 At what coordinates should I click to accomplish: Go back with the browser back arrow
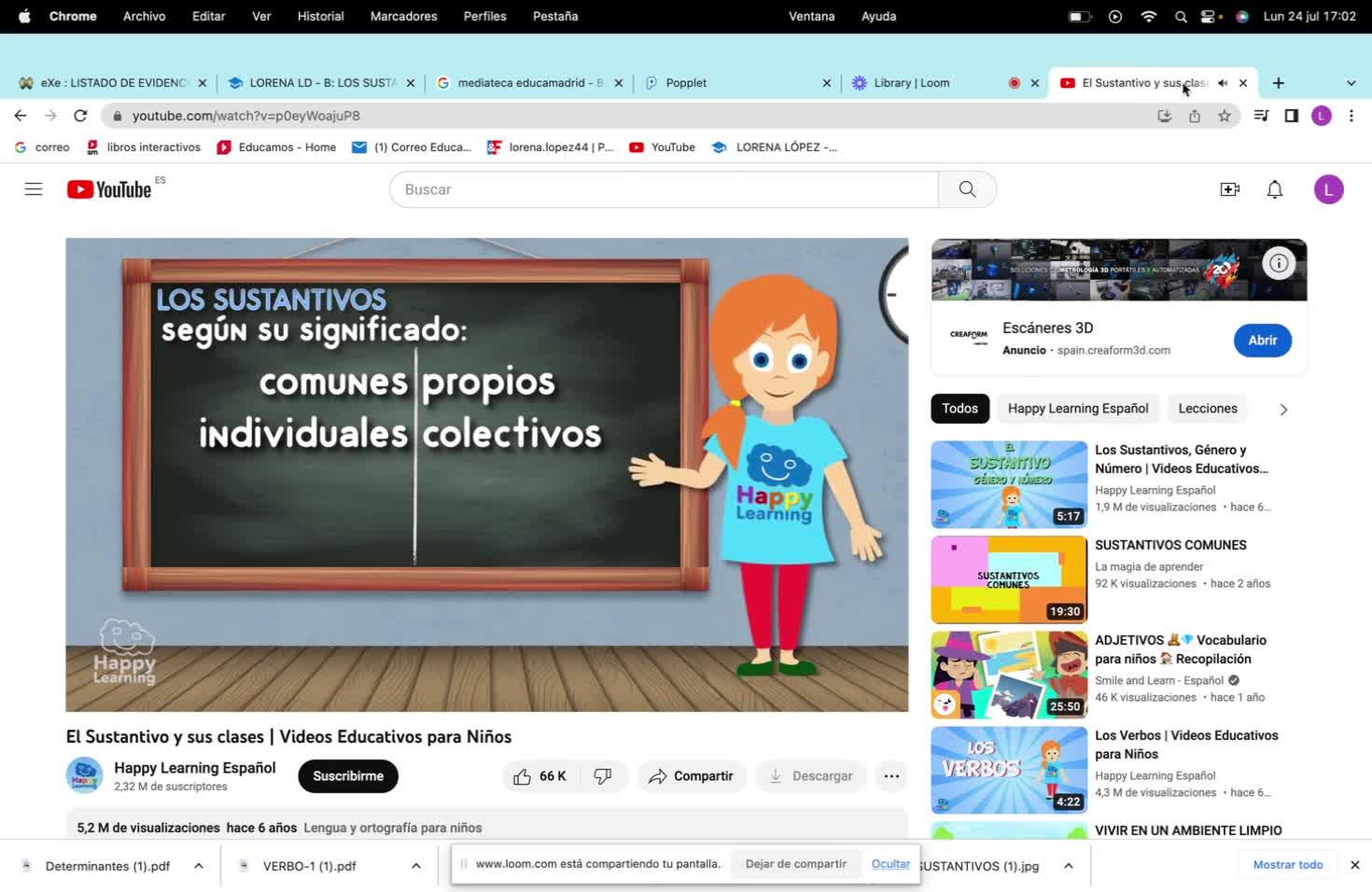[21, 116]
